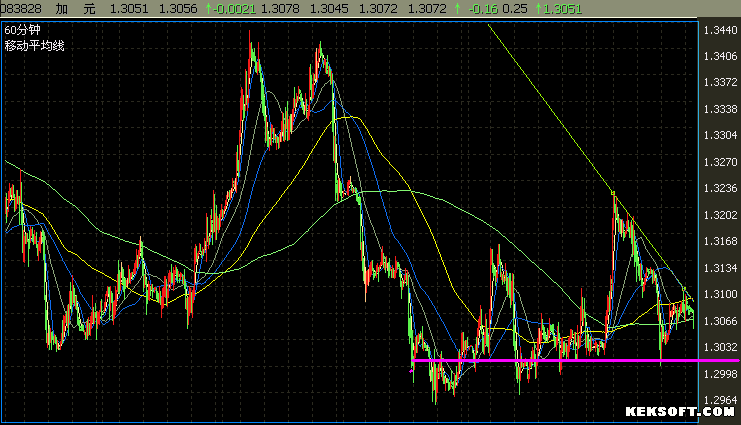Click the 60分钟 period label

22,30
